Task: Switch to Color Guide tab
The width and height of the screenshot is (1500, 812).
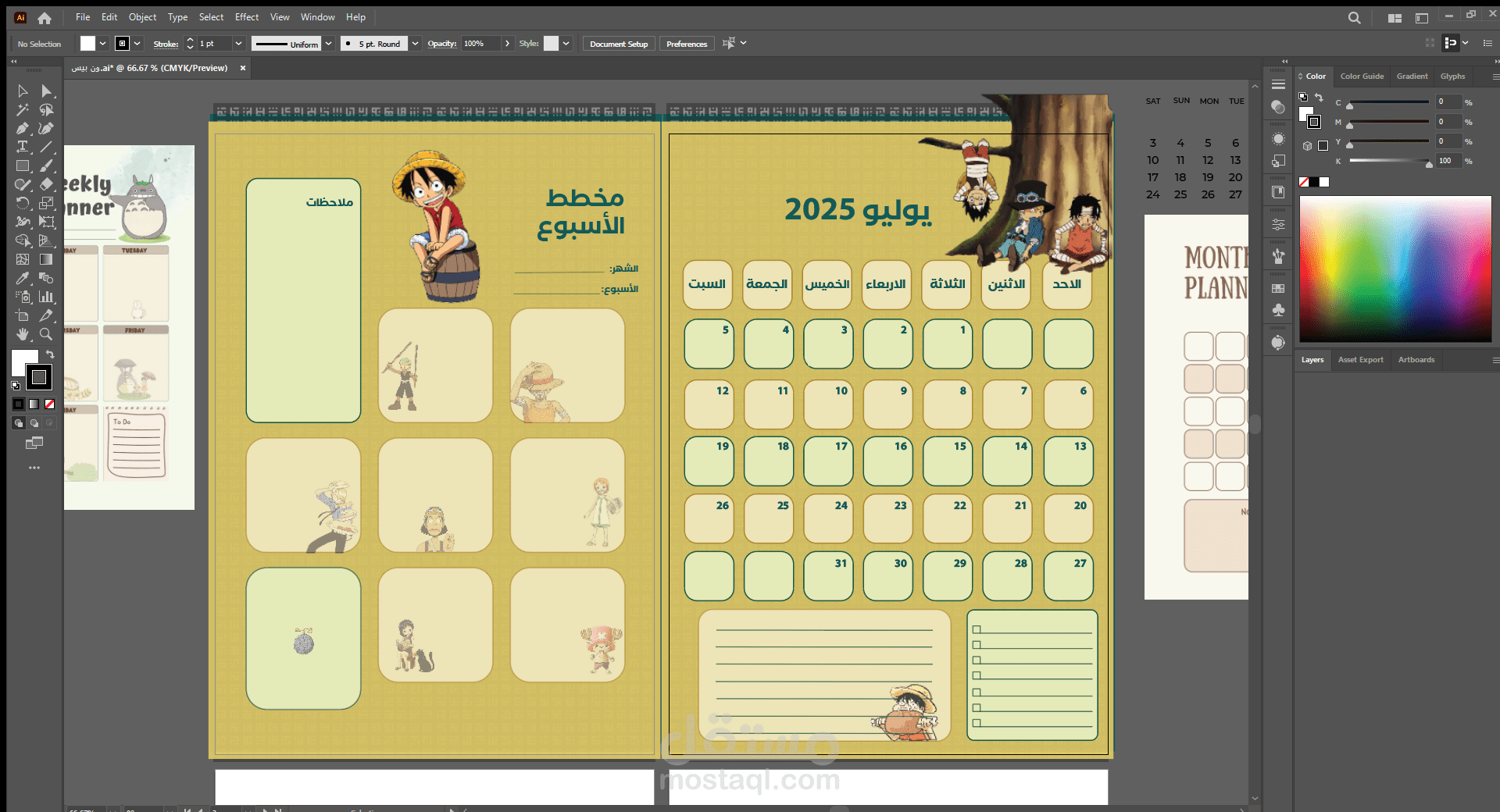Action: (x=1362, y=77)
